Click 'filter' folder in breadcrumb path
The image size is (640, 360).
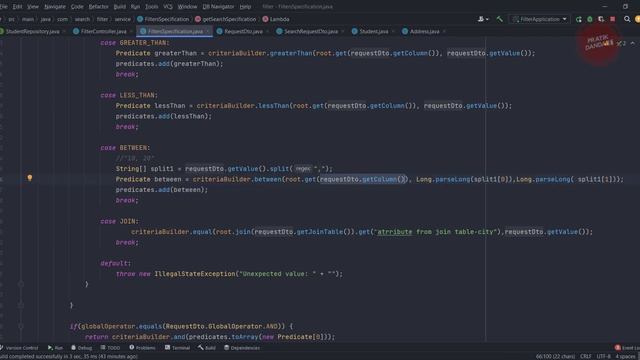tap(102, 19)
